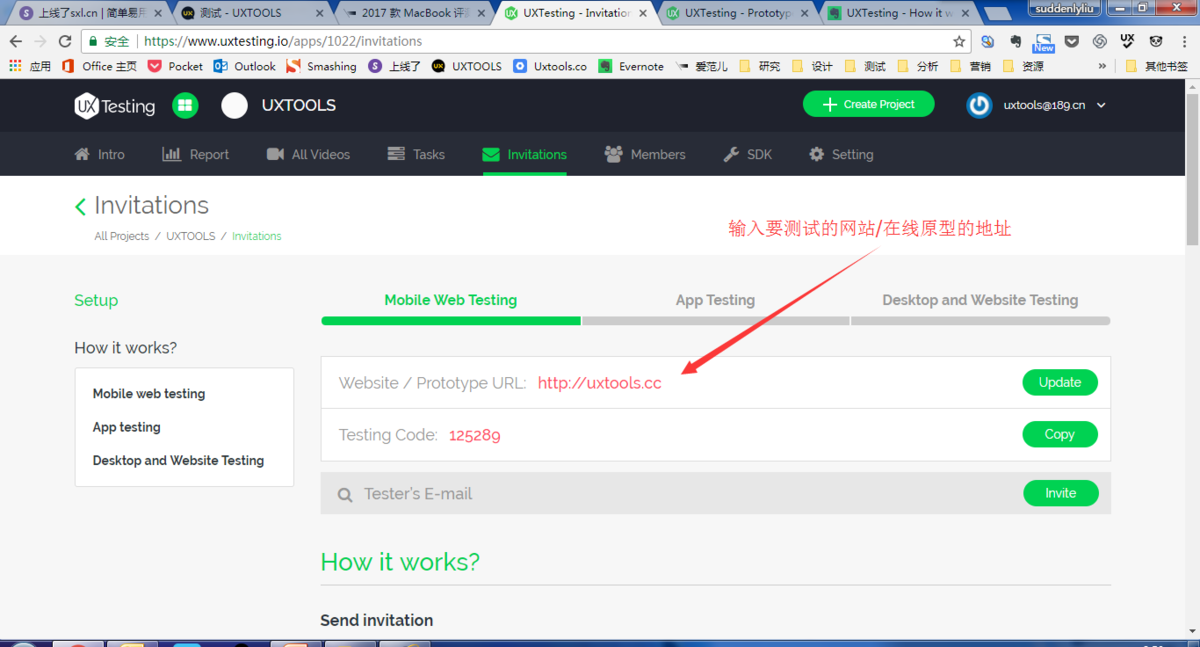
Task: Click the Create Project button
Action: [x=868, y=104]
